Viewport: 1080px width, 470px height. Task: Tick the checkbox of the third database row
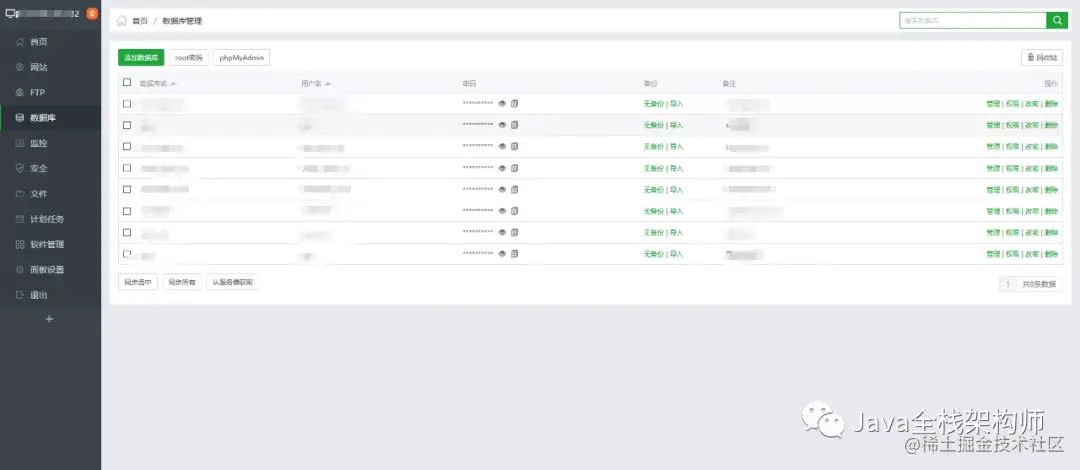(127, 146)
